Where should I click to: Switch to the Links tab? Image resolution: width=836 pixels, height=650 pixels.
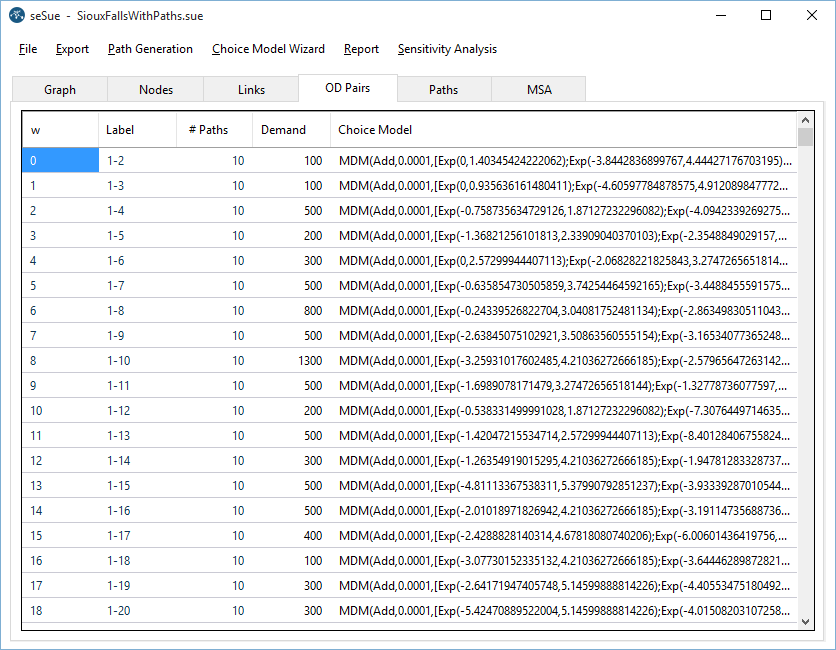[x=252, y=89]
